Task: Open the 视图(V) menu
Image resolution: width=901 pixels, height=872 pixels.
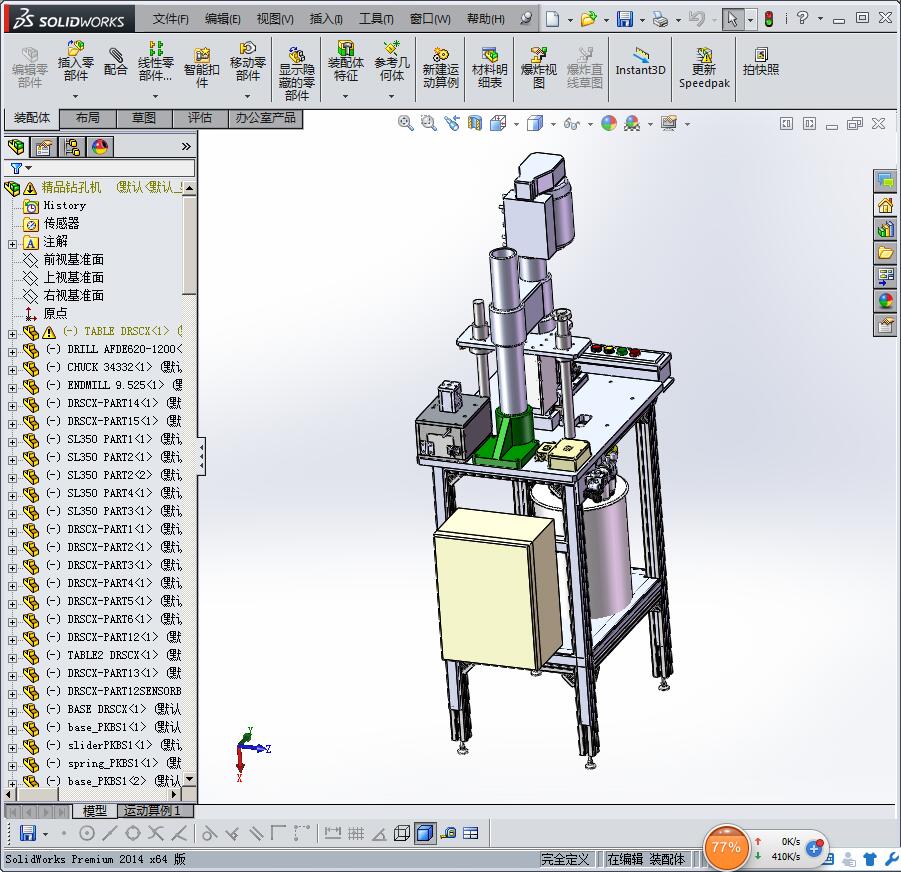Action: click(275, 19)
